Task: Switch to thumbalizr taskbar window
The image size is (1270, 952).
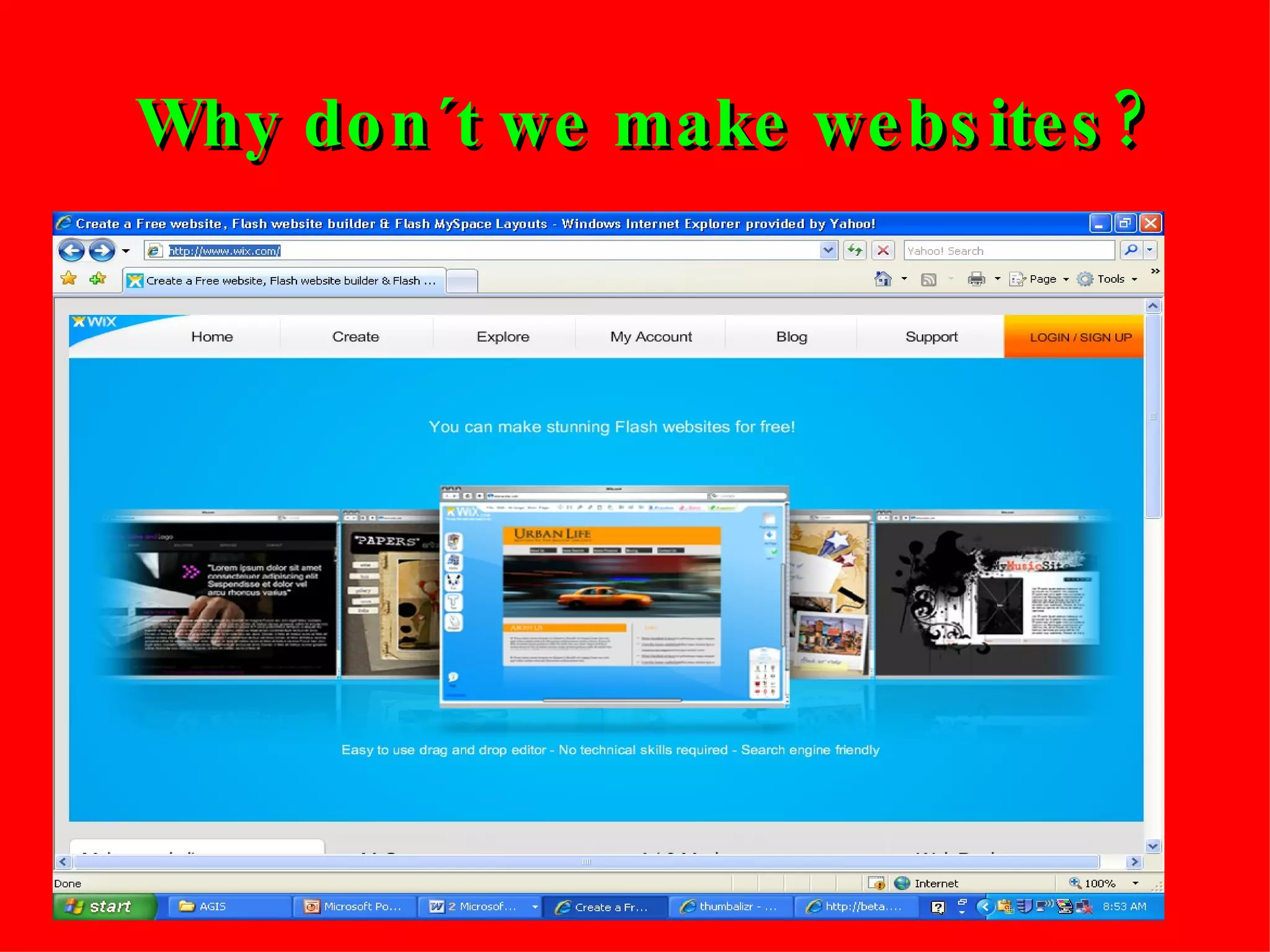Action: 731,906
